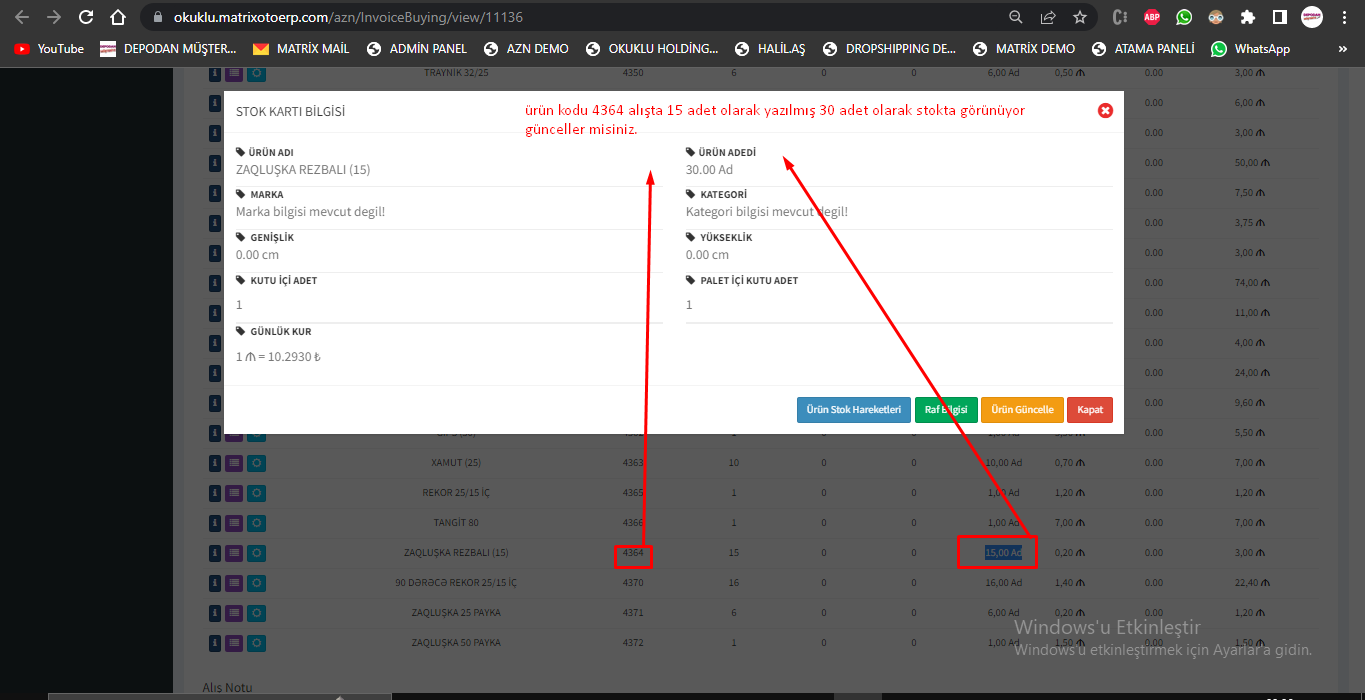The image size is (1365, 700).
Task: Bookmark this page with the star icon
Action: point(1079,17)
